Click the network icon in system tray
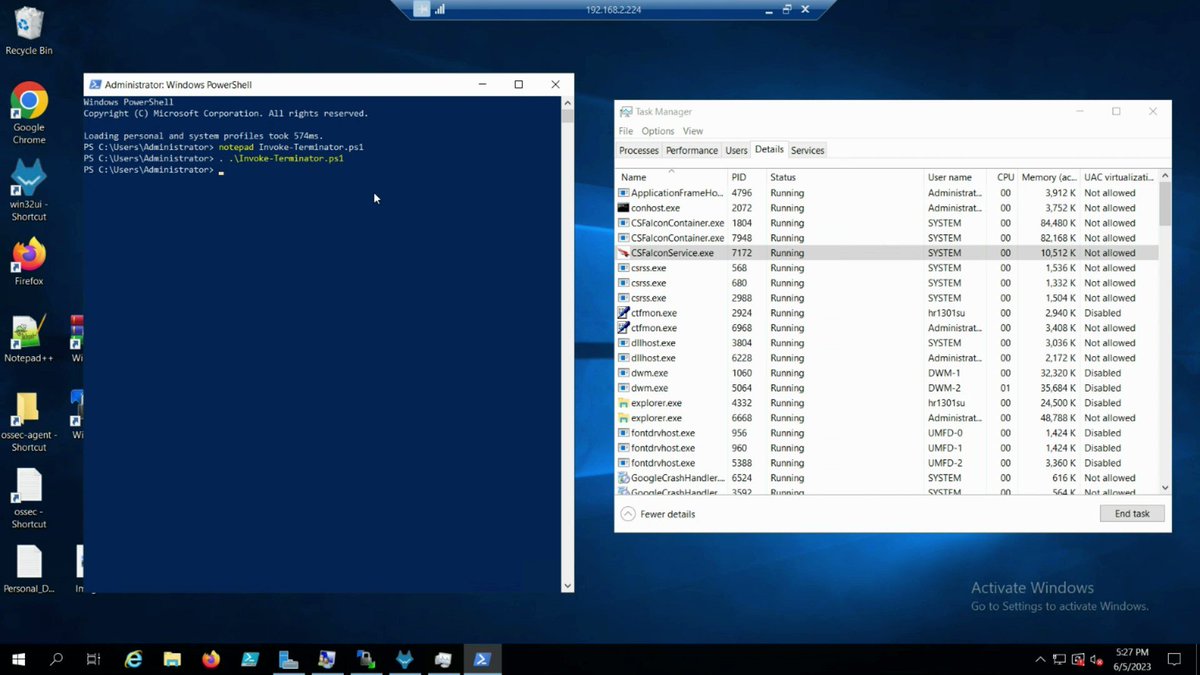The height and width of the screenshot is (675, 1200). point(1059,660)
